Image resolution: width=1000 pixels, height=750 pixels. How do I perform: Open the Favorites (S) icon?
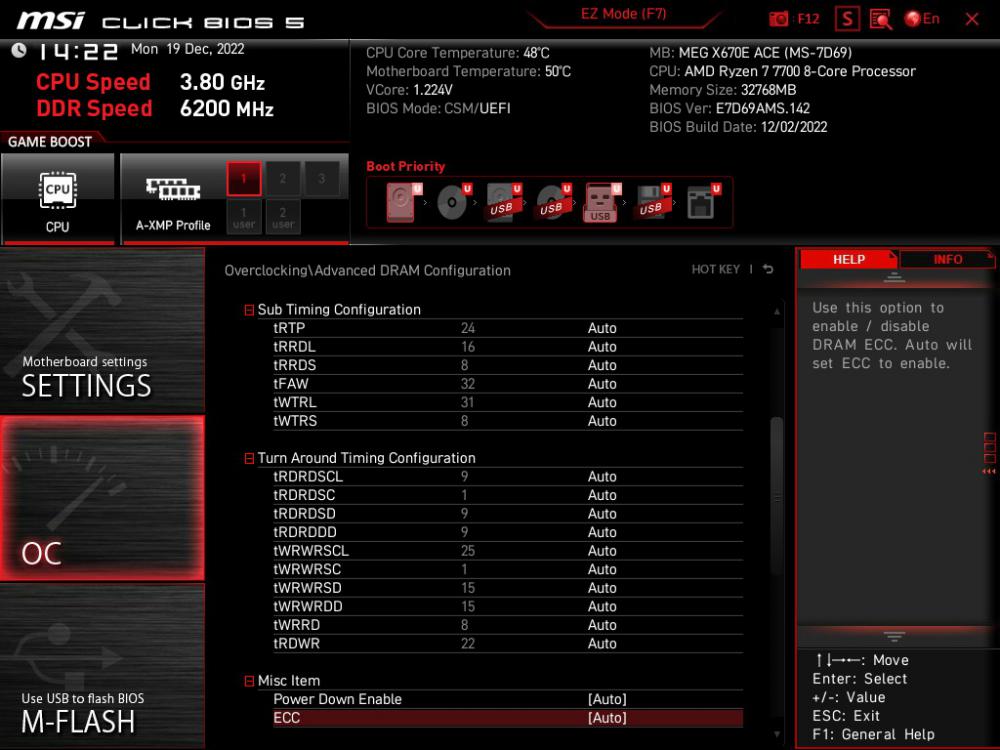pyautogui.click(x=847, y=19)
